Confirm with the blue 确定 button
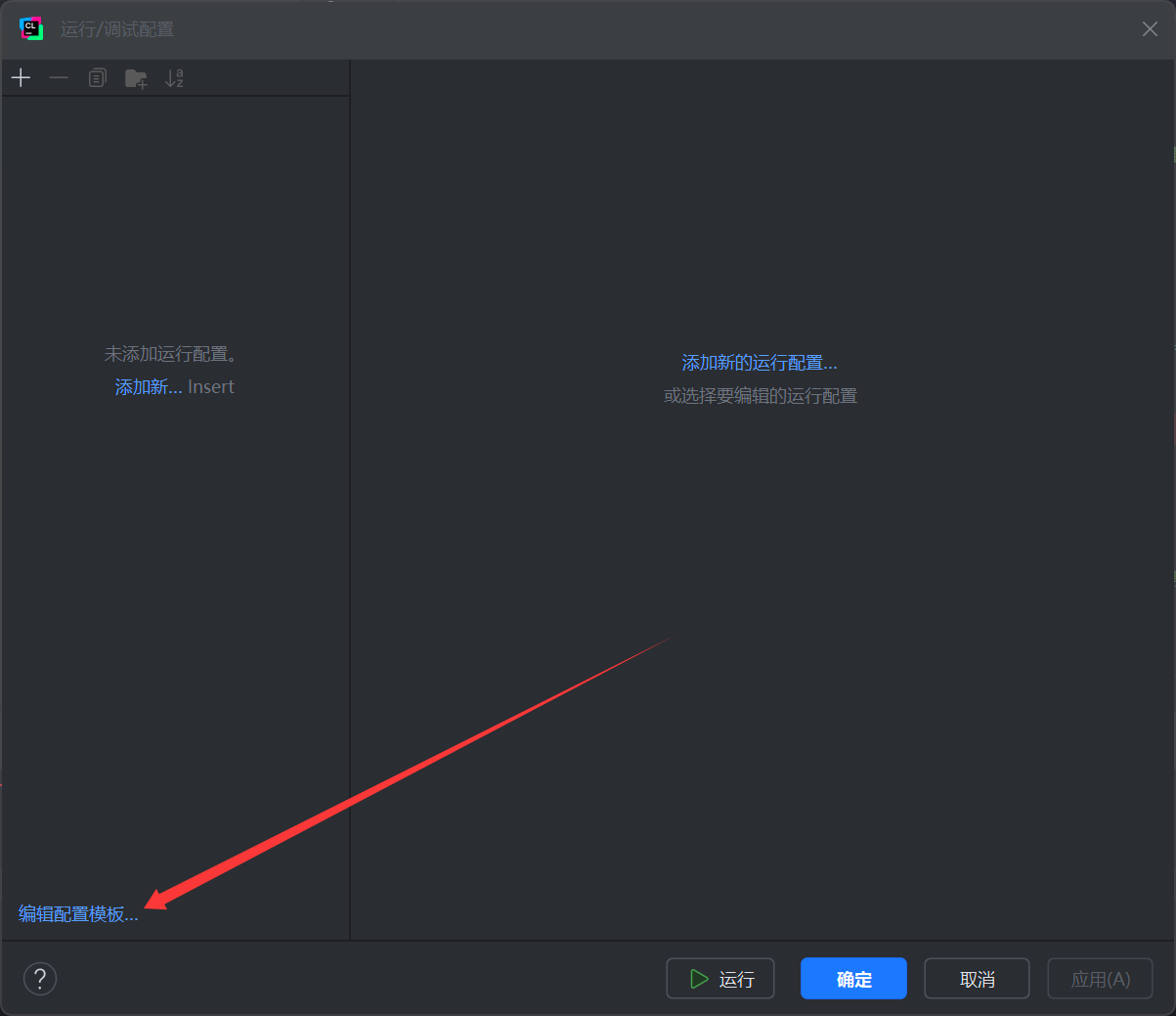1176x1016 pixels. 853,979
